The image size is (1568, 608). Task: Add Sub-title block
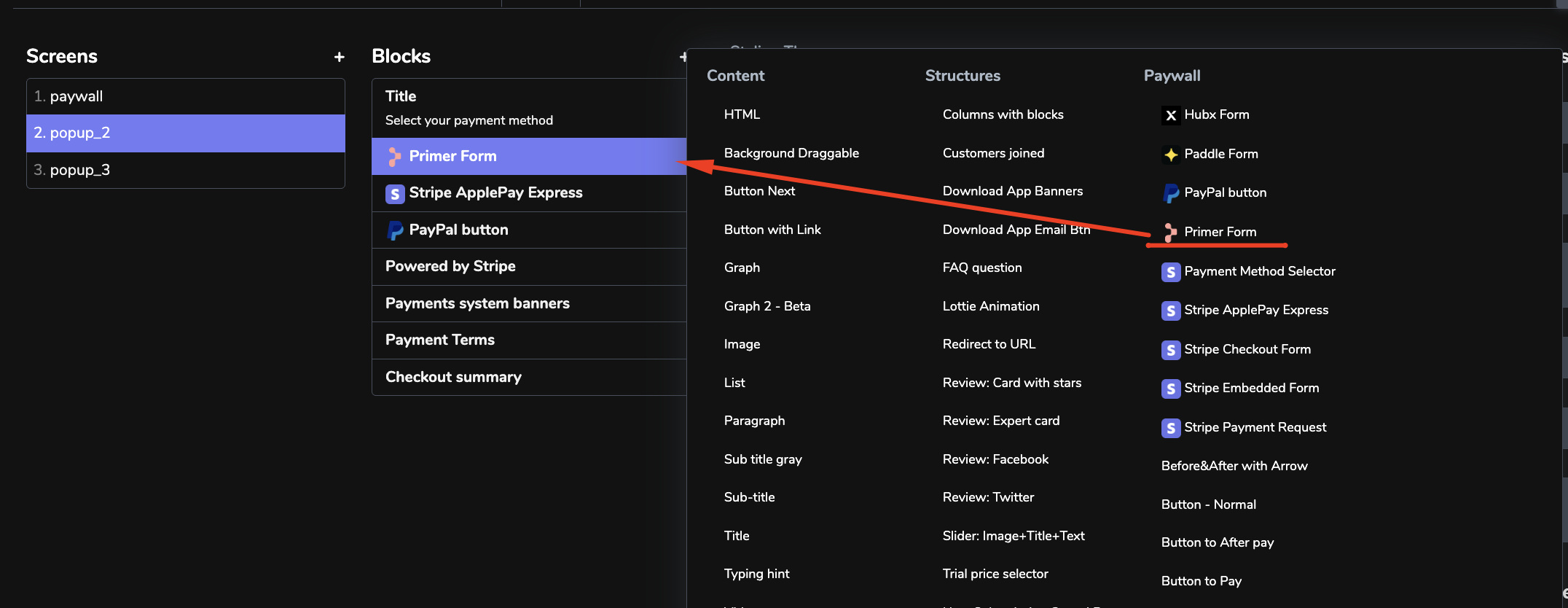749,497
